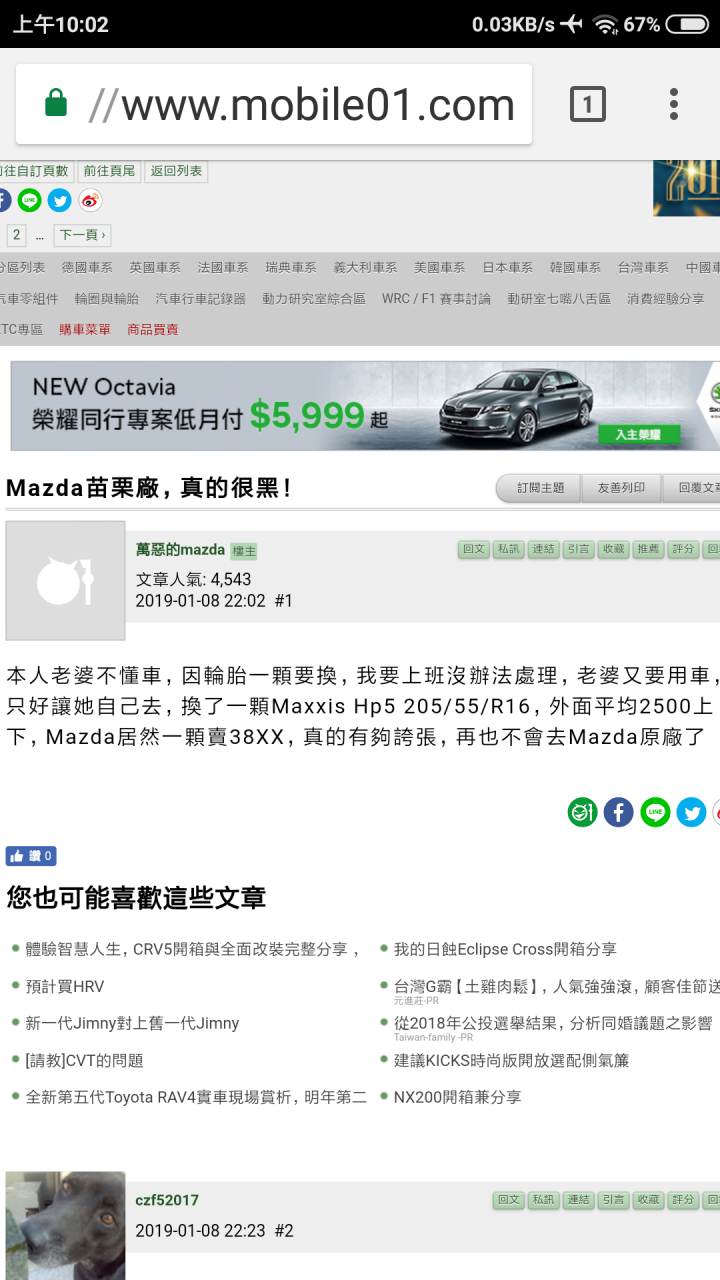
Task: Go to 下一頁 next page
Action: 82,235
